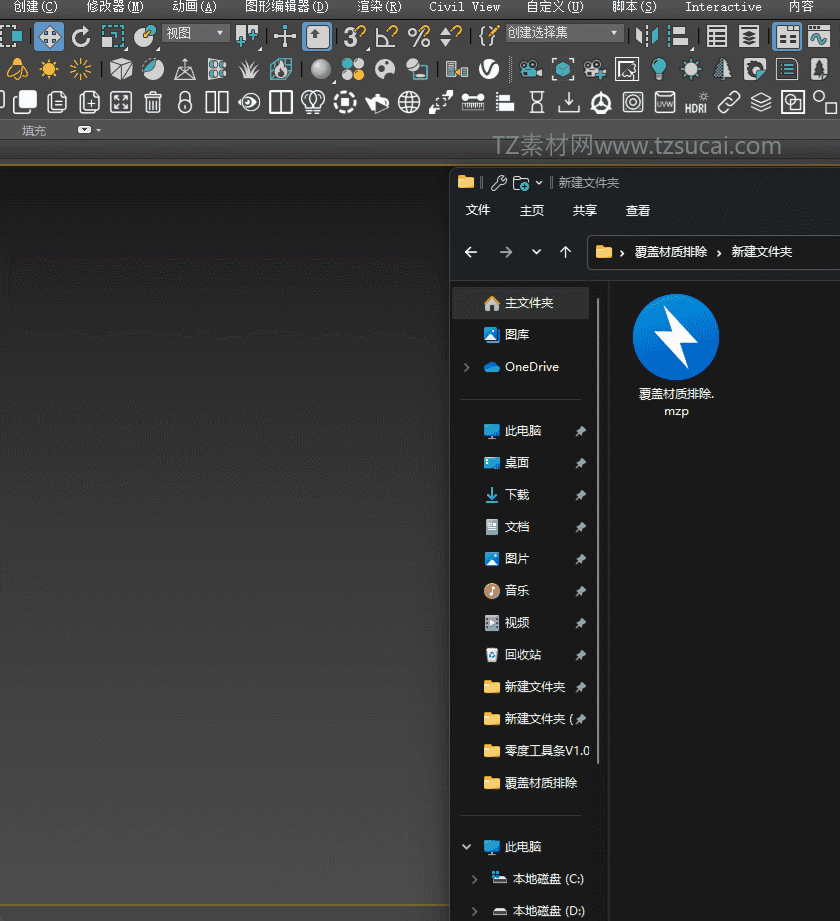Expand the OneDrive tree node
This screenshot has height=921, width=840.
point(466,367)
